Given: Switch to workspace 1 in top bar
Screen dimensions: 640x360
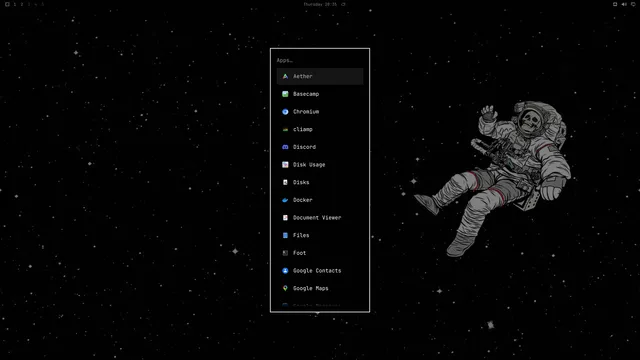Looking at the screenshot, I should (x=15, y=4).
